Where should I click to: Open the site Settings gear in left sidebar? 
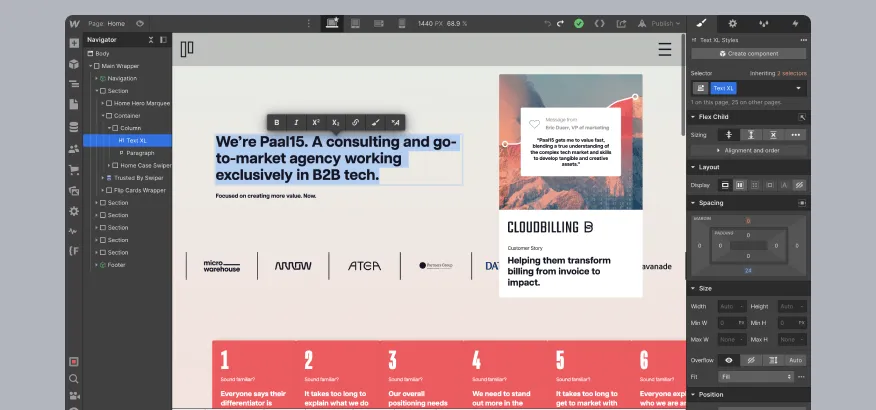[x=74, y=211]
